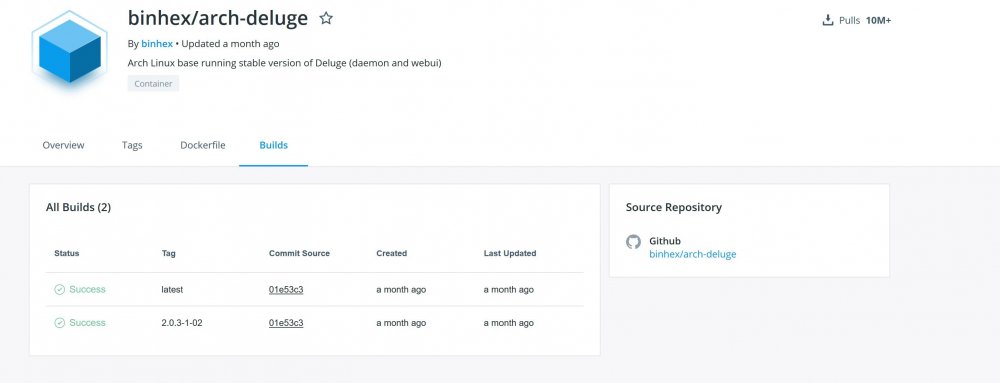Click the Github label in Source Repository
1000x383 pixels.
[x=665, y=241]
